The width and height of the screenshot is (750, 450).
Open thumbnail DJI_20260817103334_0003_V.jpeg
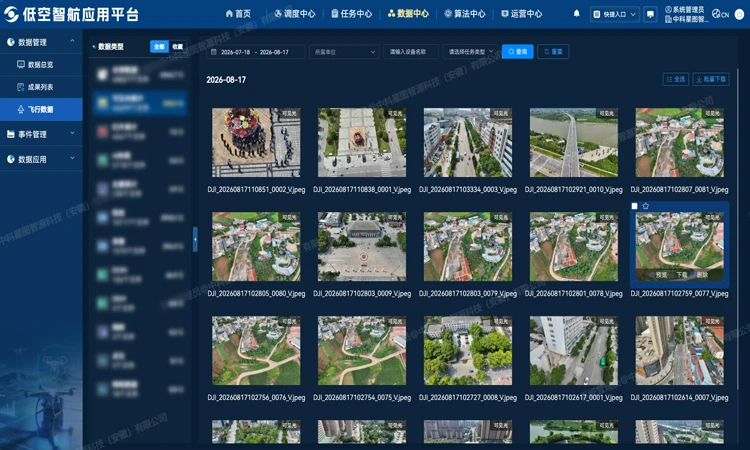pyautogui.click(x=468, y=143)
